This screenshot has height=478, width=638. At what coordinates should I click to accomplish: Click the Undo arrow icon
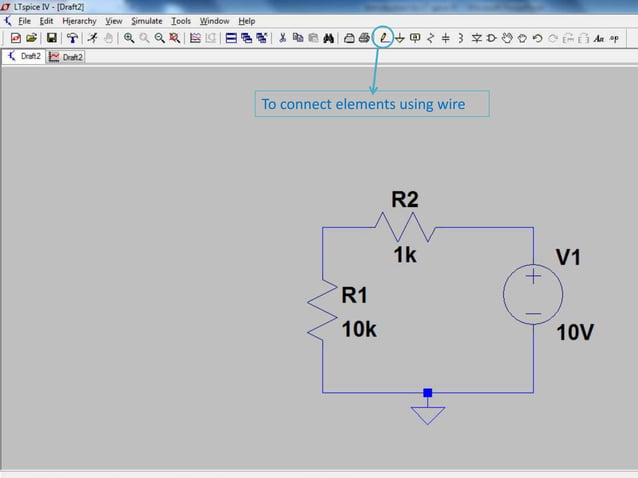(537, 38)
